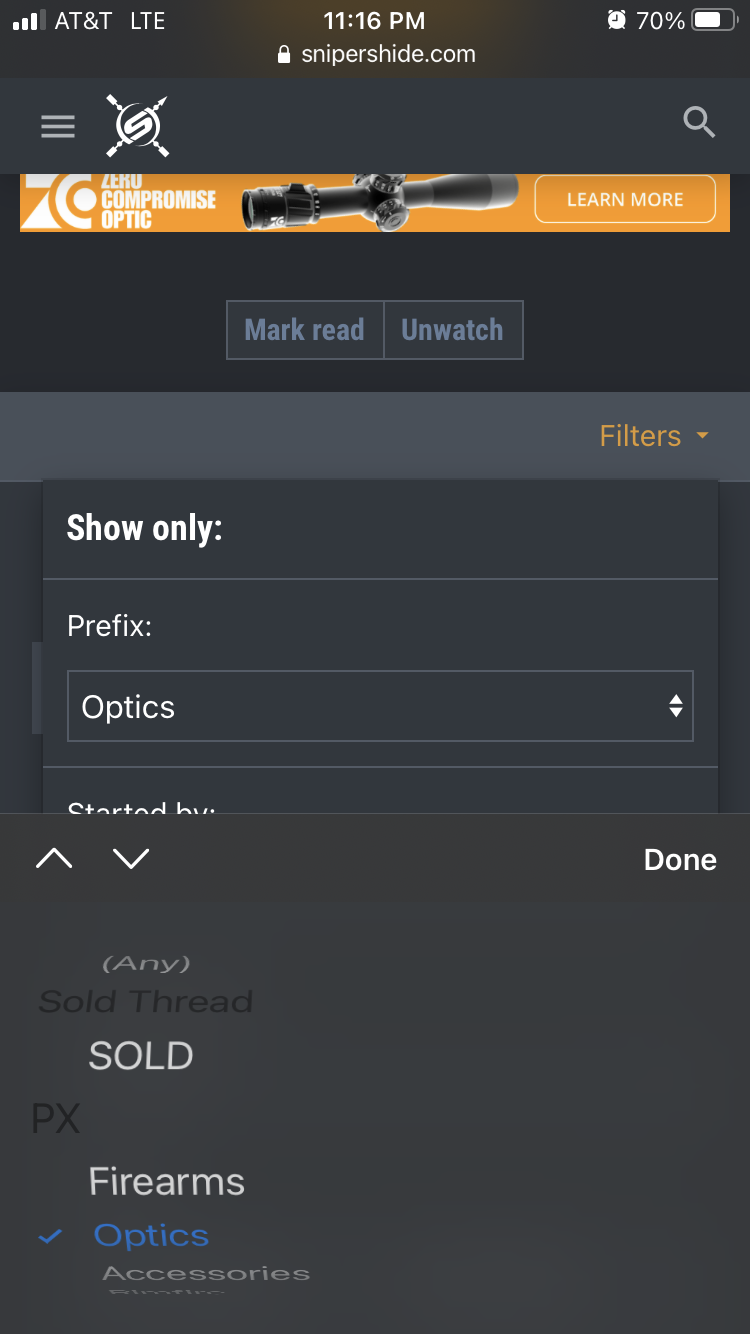This screenshot has width=750, height=1334.
Task: Select the checked Optics option
Action: [x=151, y=1236]
